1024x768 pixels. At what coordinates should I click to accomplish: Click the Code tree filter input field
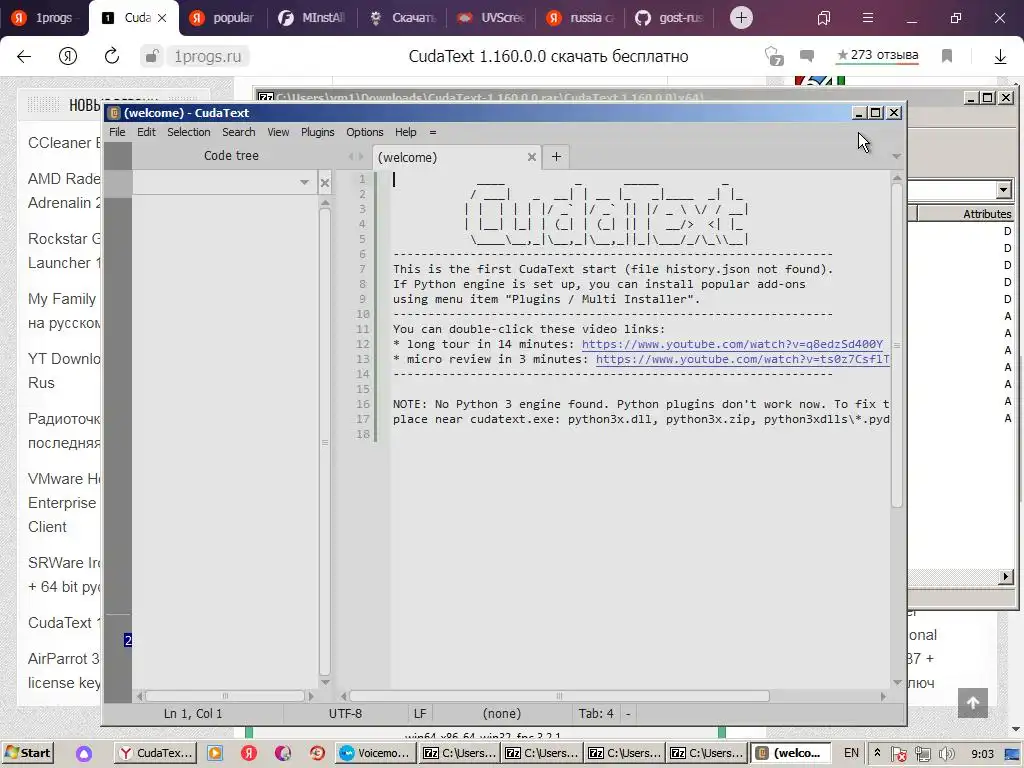(x=215, y=182)
